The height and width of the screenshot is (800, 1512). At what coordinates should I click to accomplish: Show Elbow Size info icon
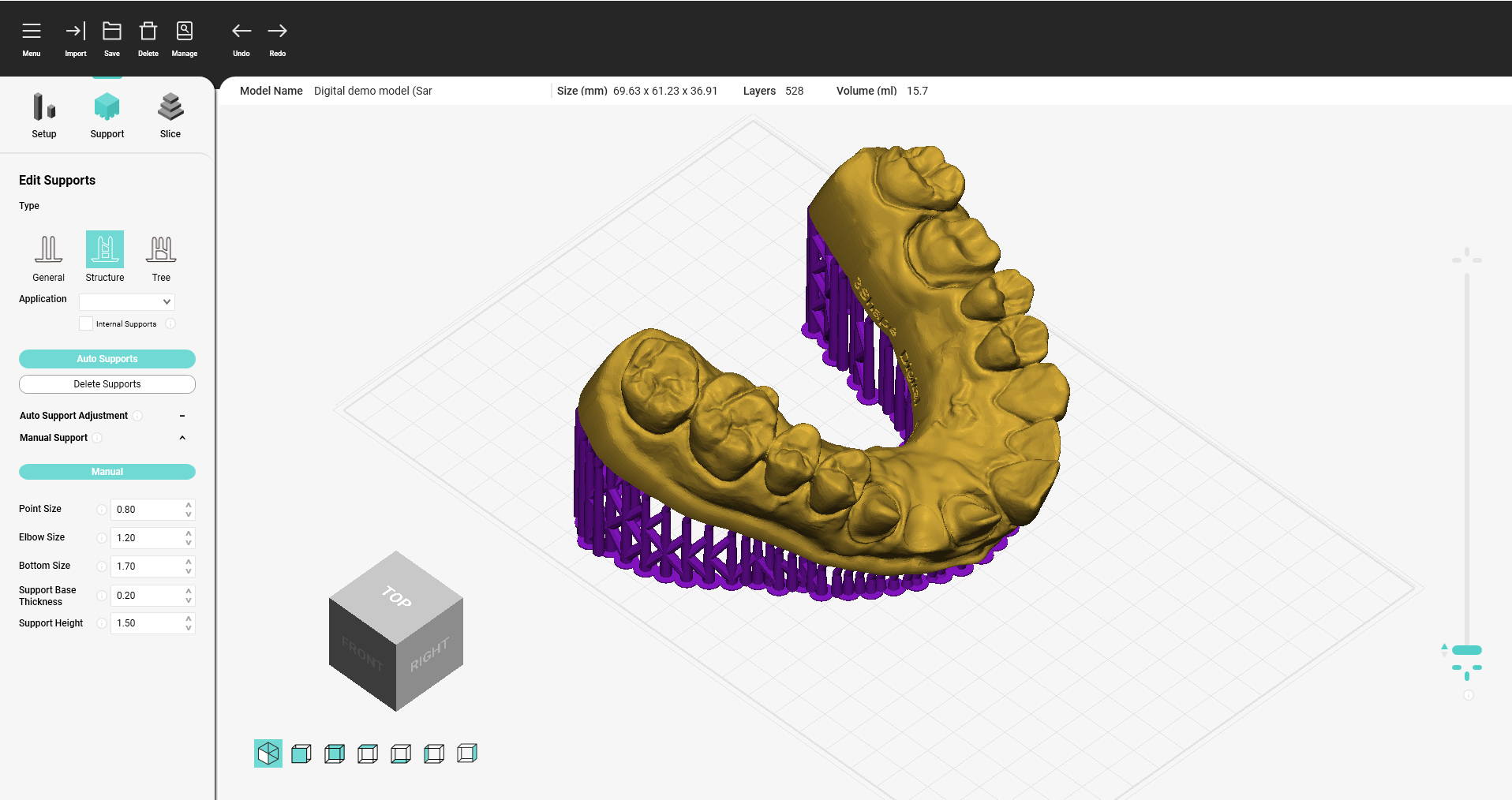pos(101,538)
